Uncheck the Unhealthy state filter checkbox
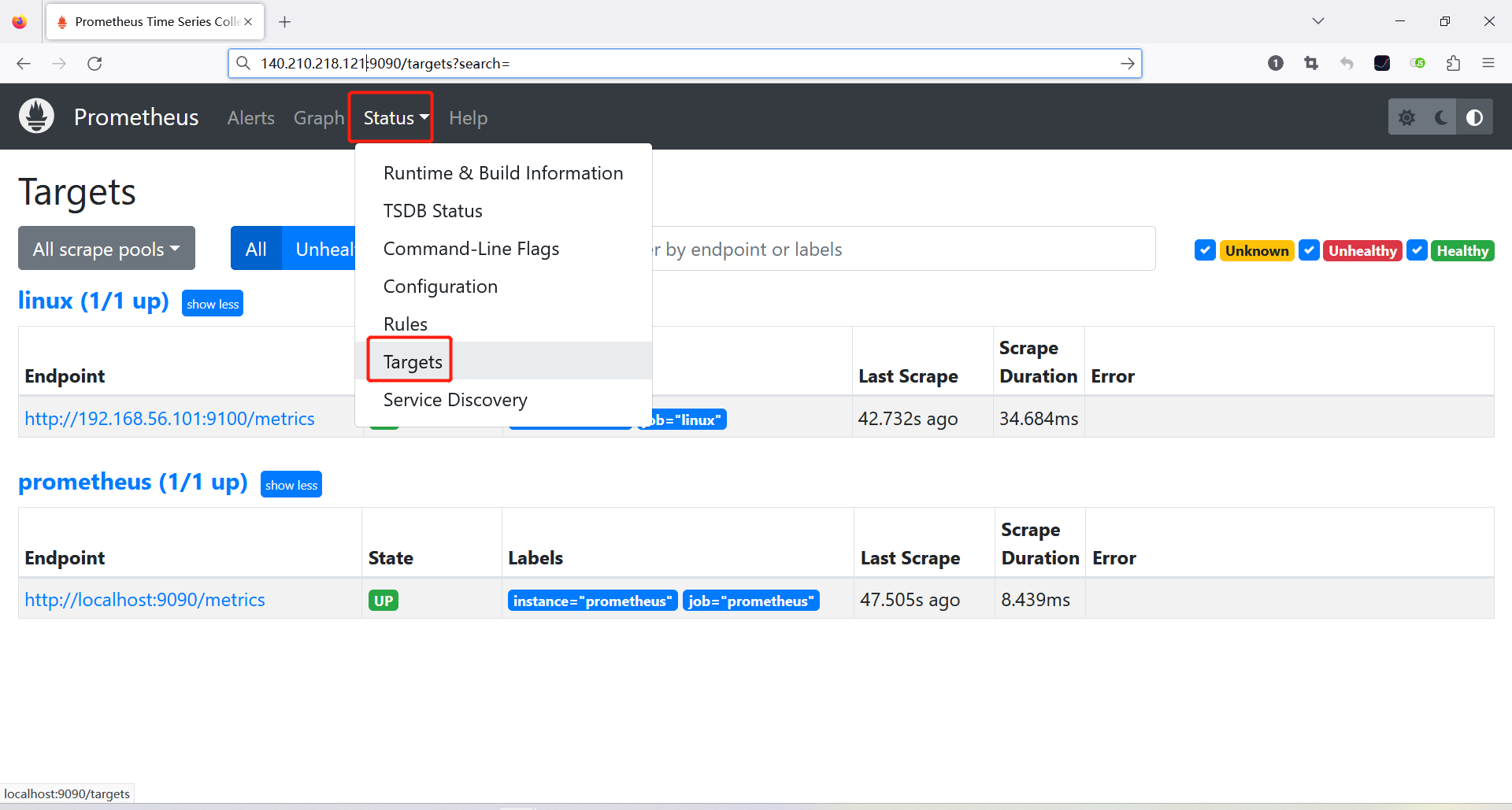Image resolution: width=1512 pixels, height=810 pixels. (x=1309, y=250)
